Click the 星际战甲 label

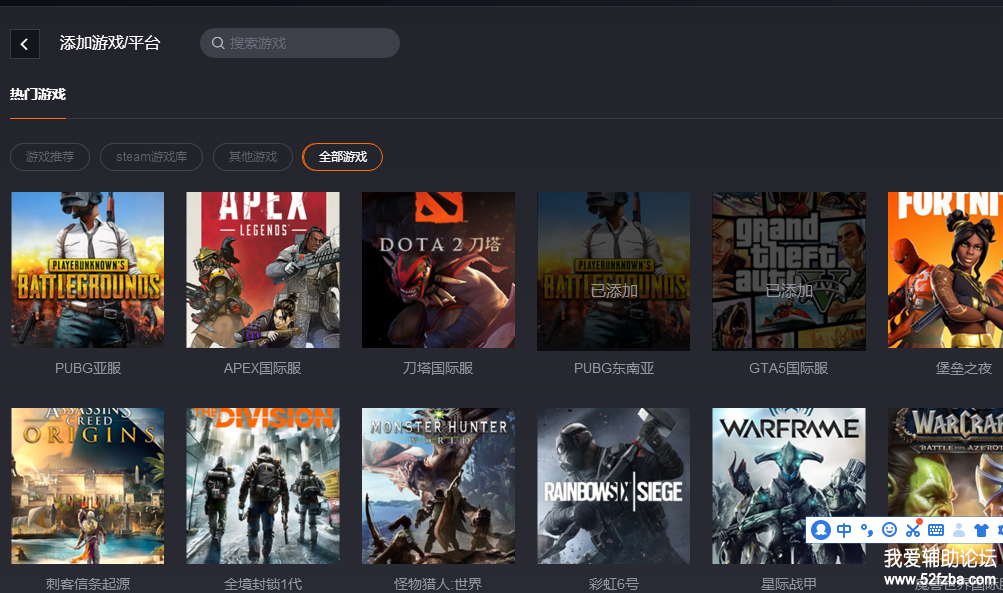(x=789, y=584)
